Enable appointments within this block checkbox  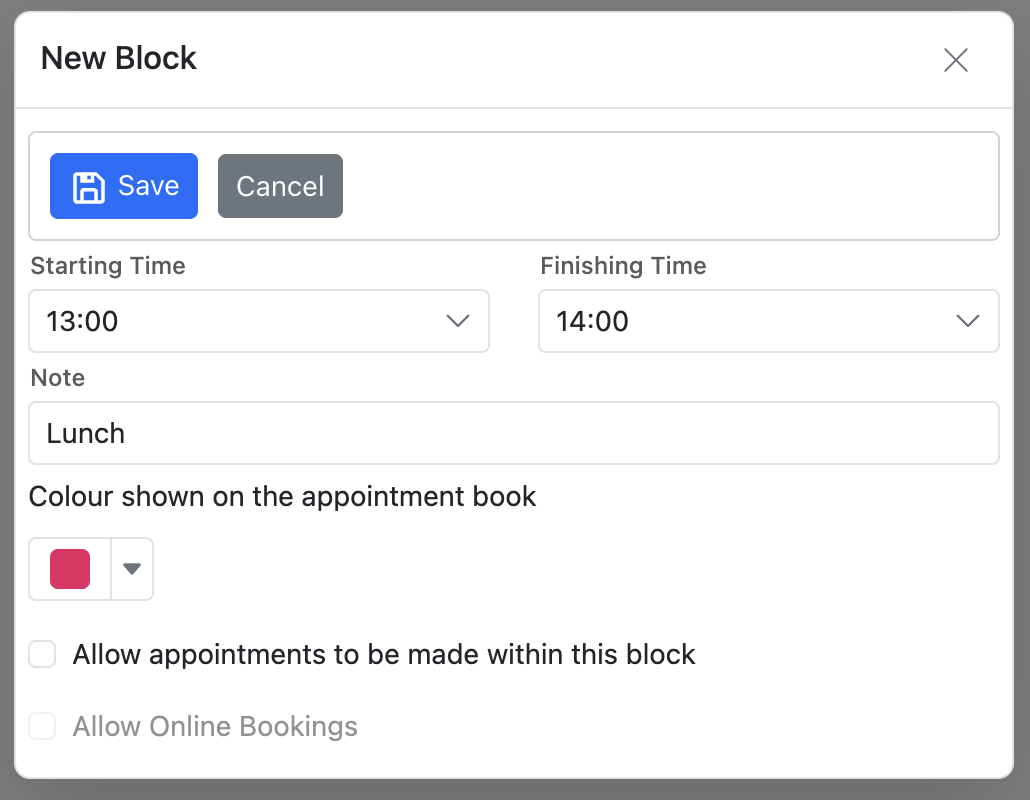(42, 655)
